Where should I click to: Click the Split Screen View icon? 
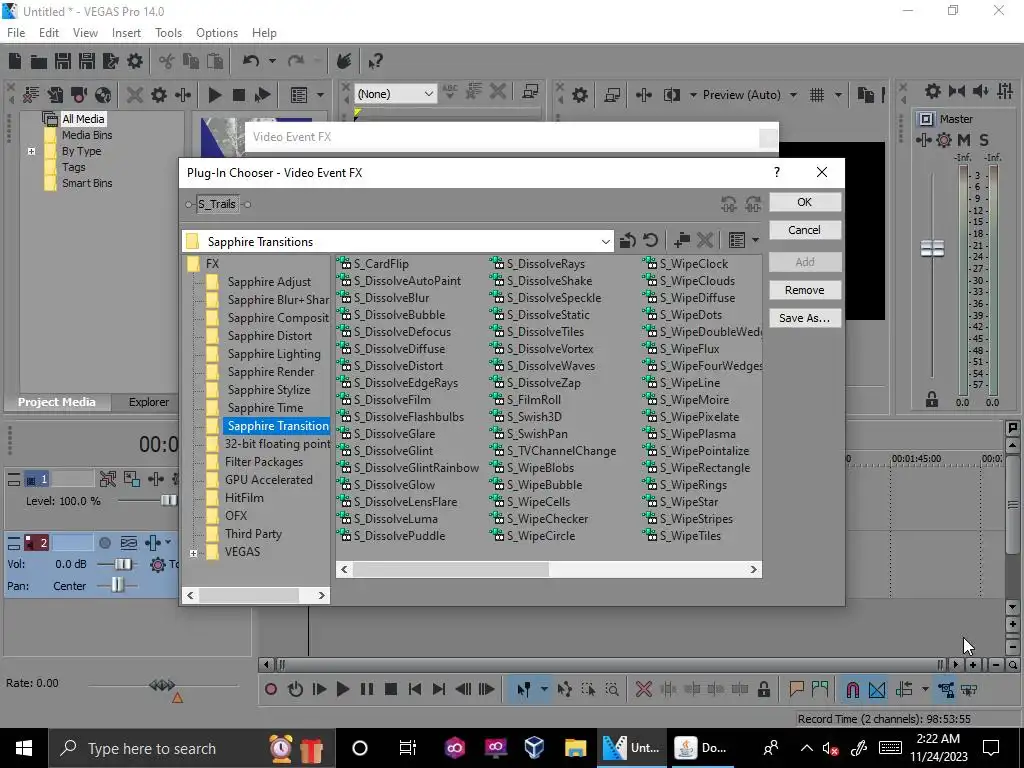coord(672,95)
